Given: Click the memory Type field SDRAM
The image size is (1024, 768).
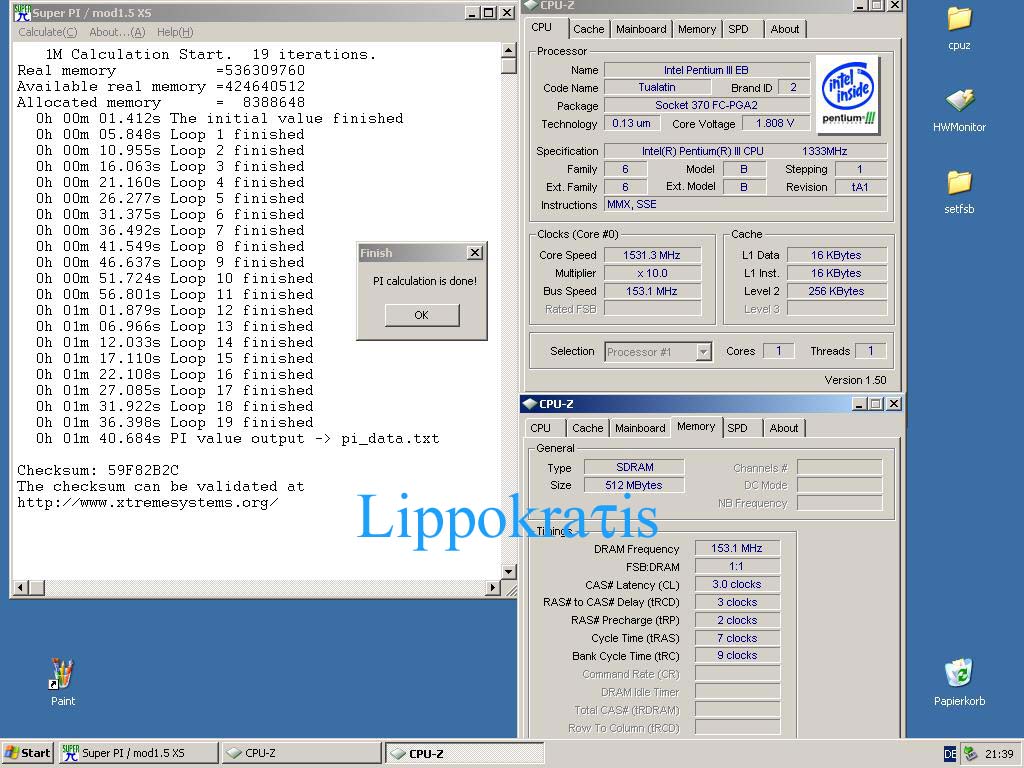Looking at the screenshot, I should pyautogui.click(x=634, y=467).
